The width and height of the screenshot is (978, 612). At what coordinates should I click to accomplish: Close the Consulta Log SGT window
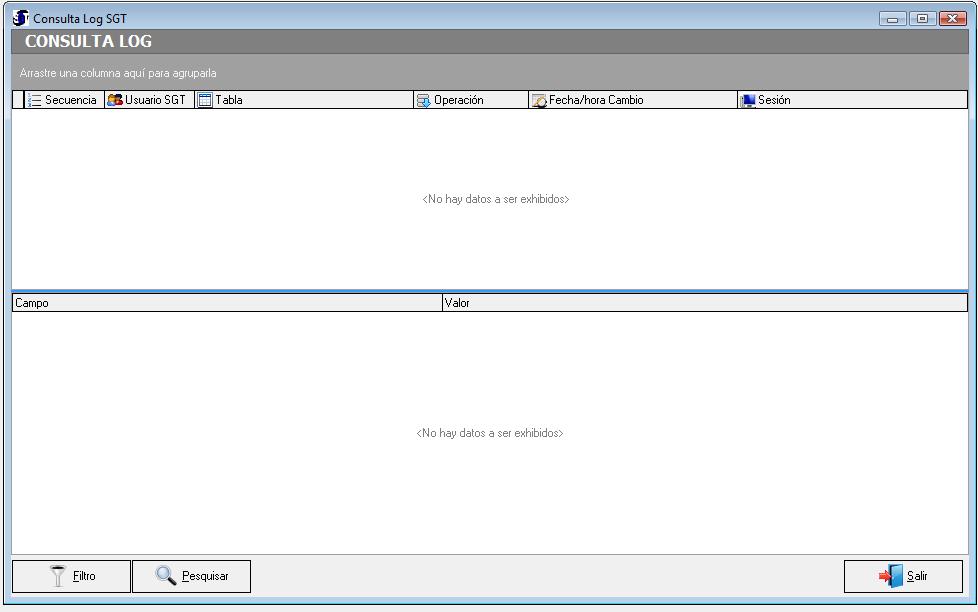click(x=952, y=18)
